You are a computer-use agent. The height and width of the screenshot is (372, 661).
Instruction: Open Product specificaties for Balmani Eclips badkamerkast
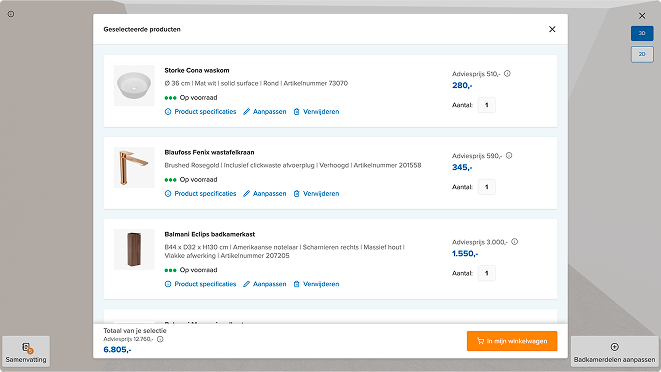point(200,284)
